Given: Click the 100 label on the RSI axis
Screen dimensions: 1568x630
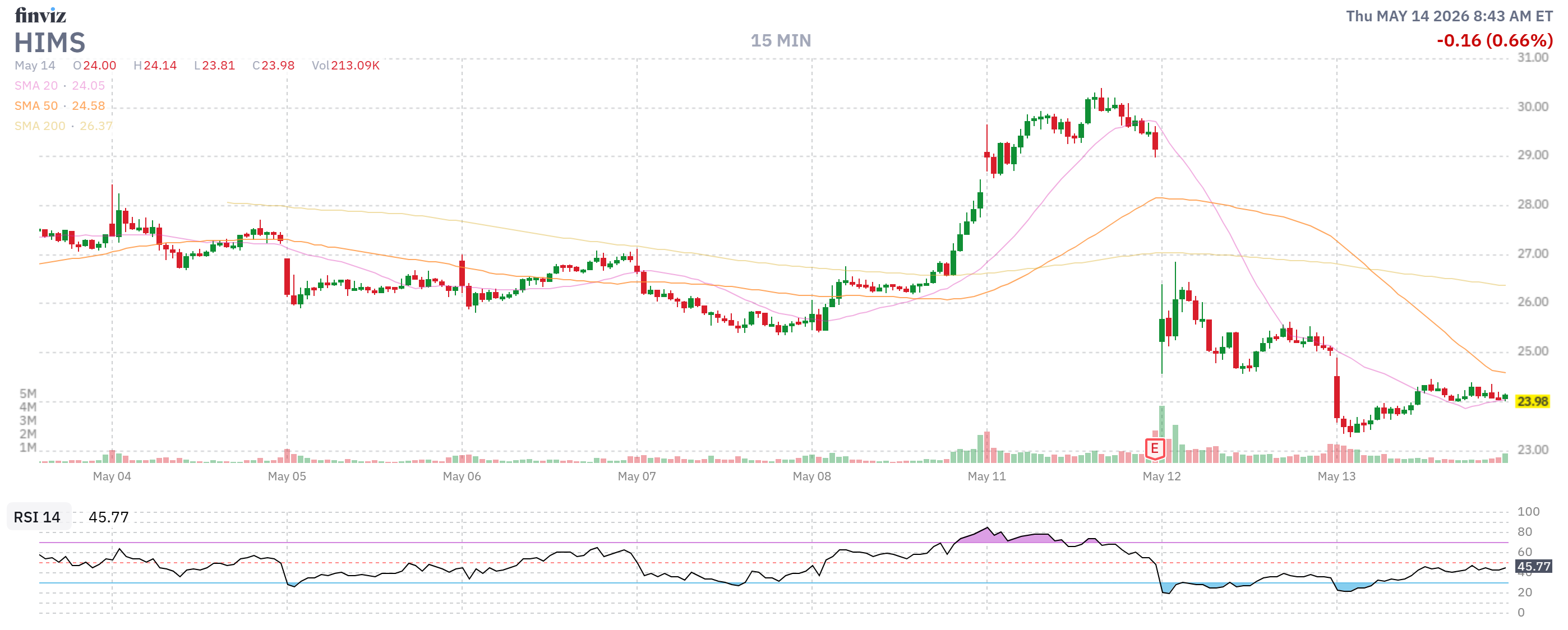Looking at the screenshot, I should (1528, 511).
